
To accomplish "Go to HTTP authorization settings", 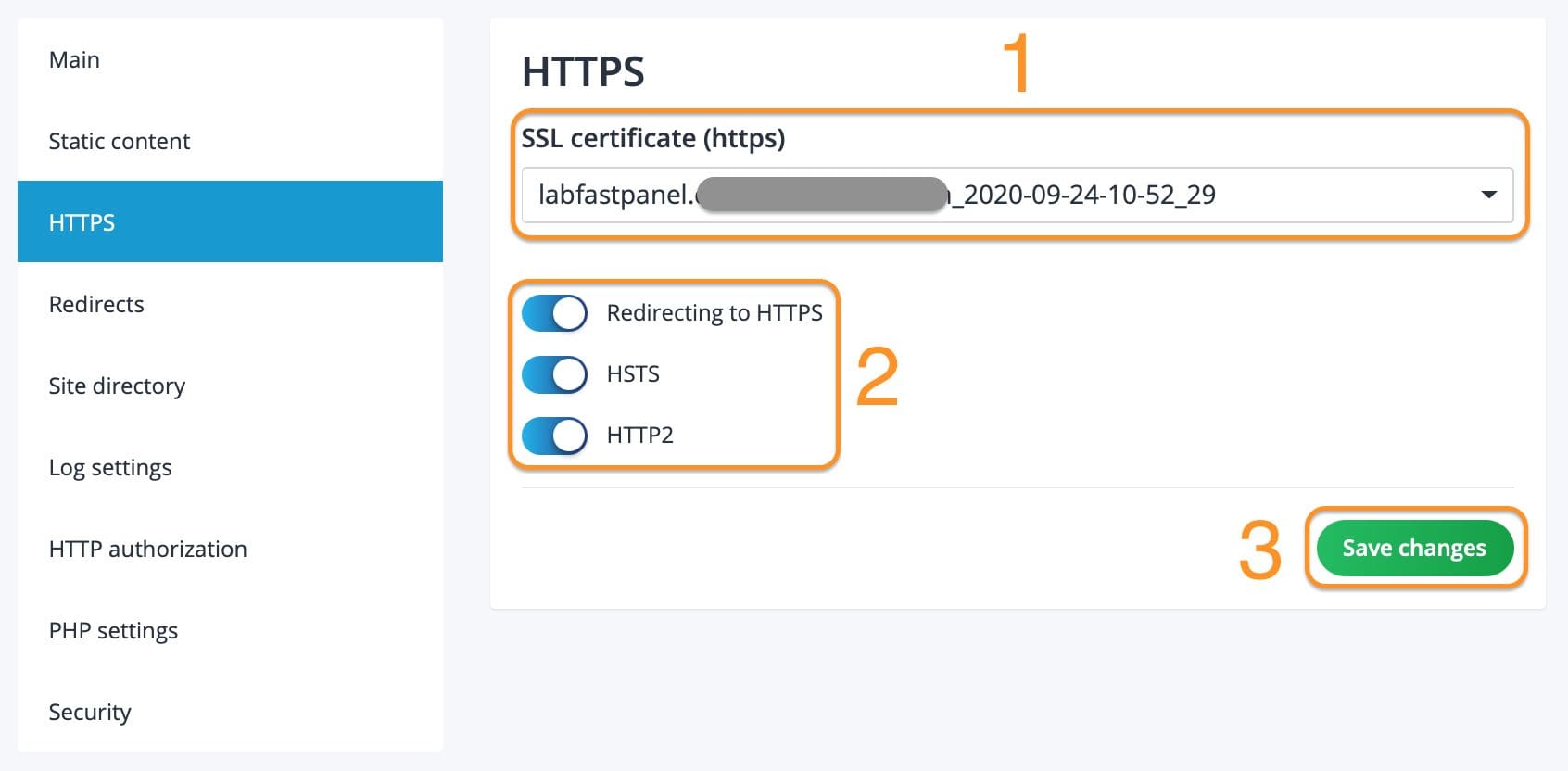I will pos(147,550).
